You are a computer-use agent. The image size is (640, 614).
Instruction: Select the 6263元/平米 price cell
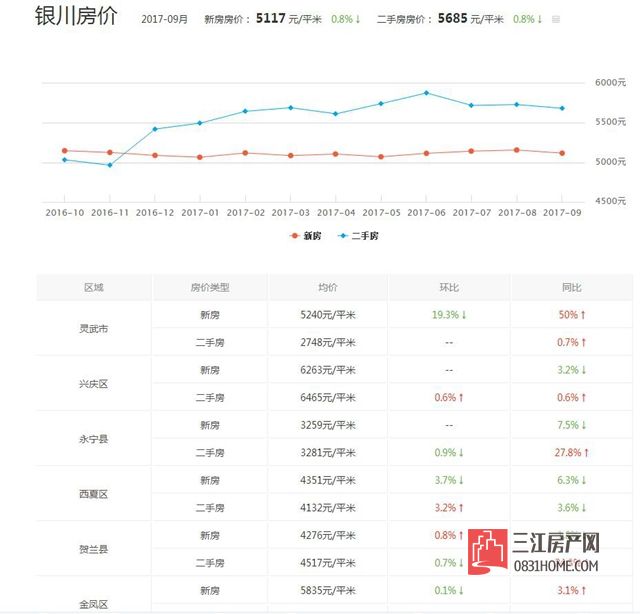coord(328,370)
